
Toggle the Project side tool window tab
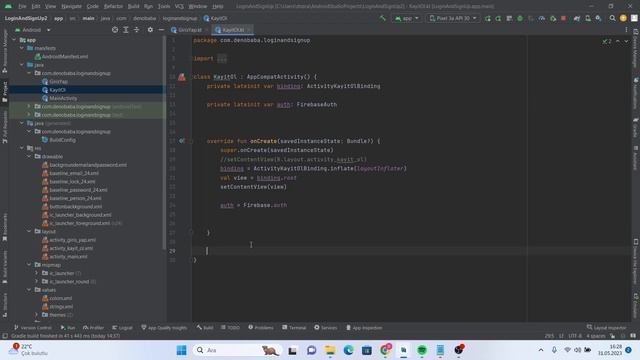(5, 92)
